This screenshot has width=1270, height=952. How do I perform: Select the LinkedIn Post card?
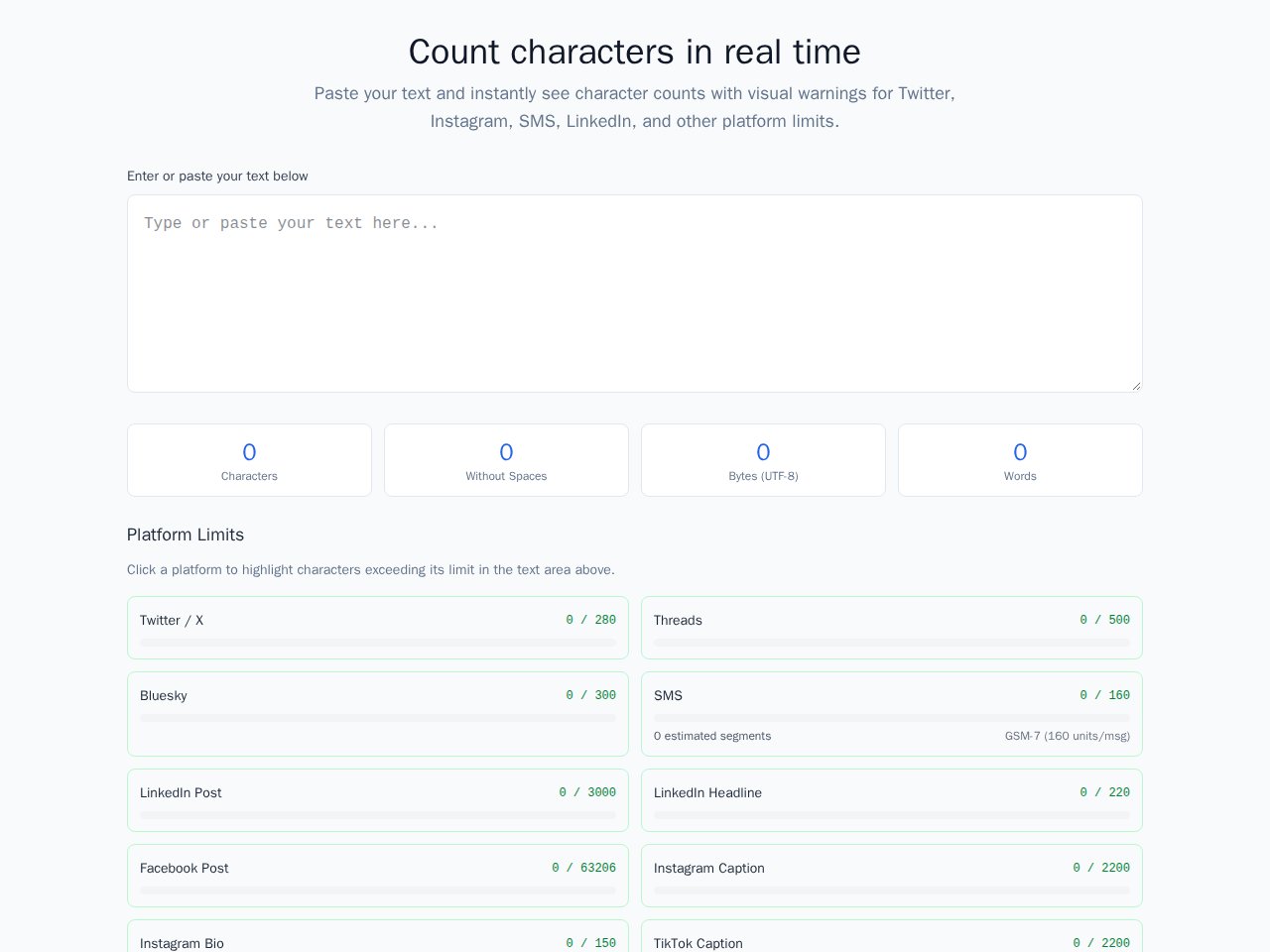tap(378, 800)
